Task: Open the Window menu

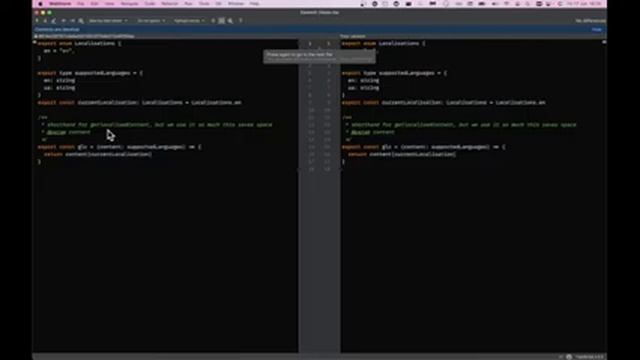Action: click(x=236, y=4)
